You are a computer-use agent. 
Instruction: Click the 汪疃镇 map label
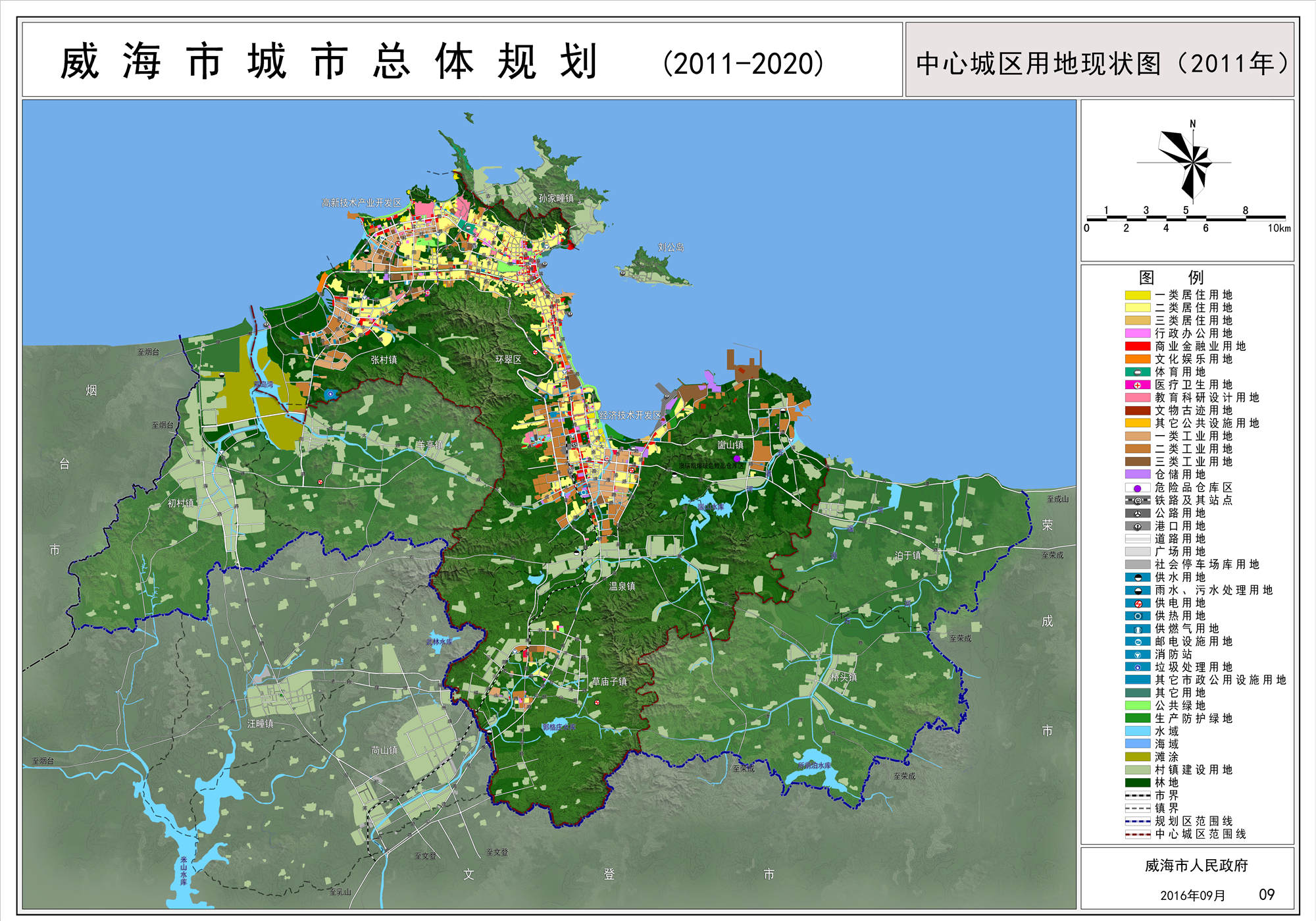[x=260, y=724]
